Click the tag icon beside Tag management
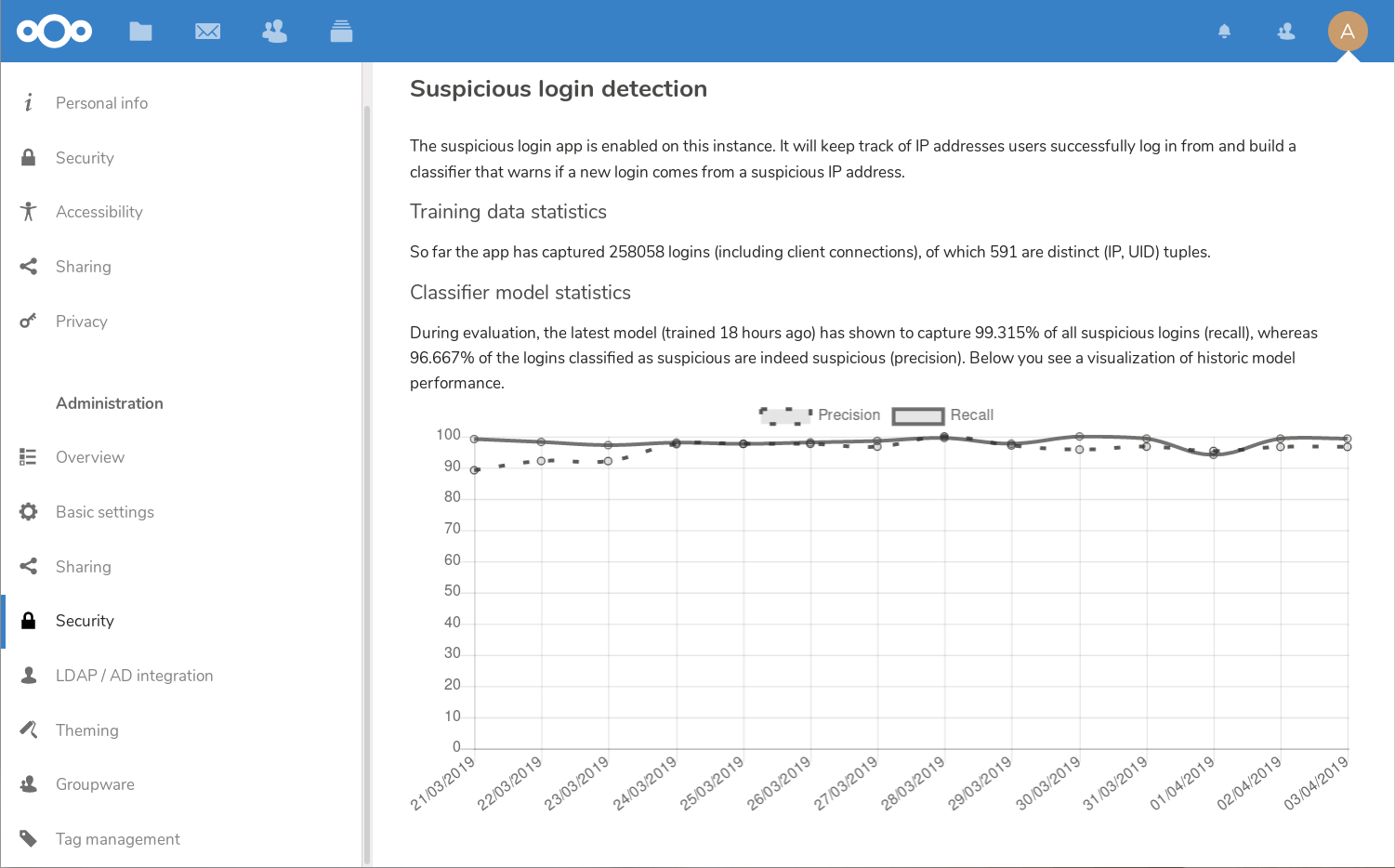 coord(28,838)
